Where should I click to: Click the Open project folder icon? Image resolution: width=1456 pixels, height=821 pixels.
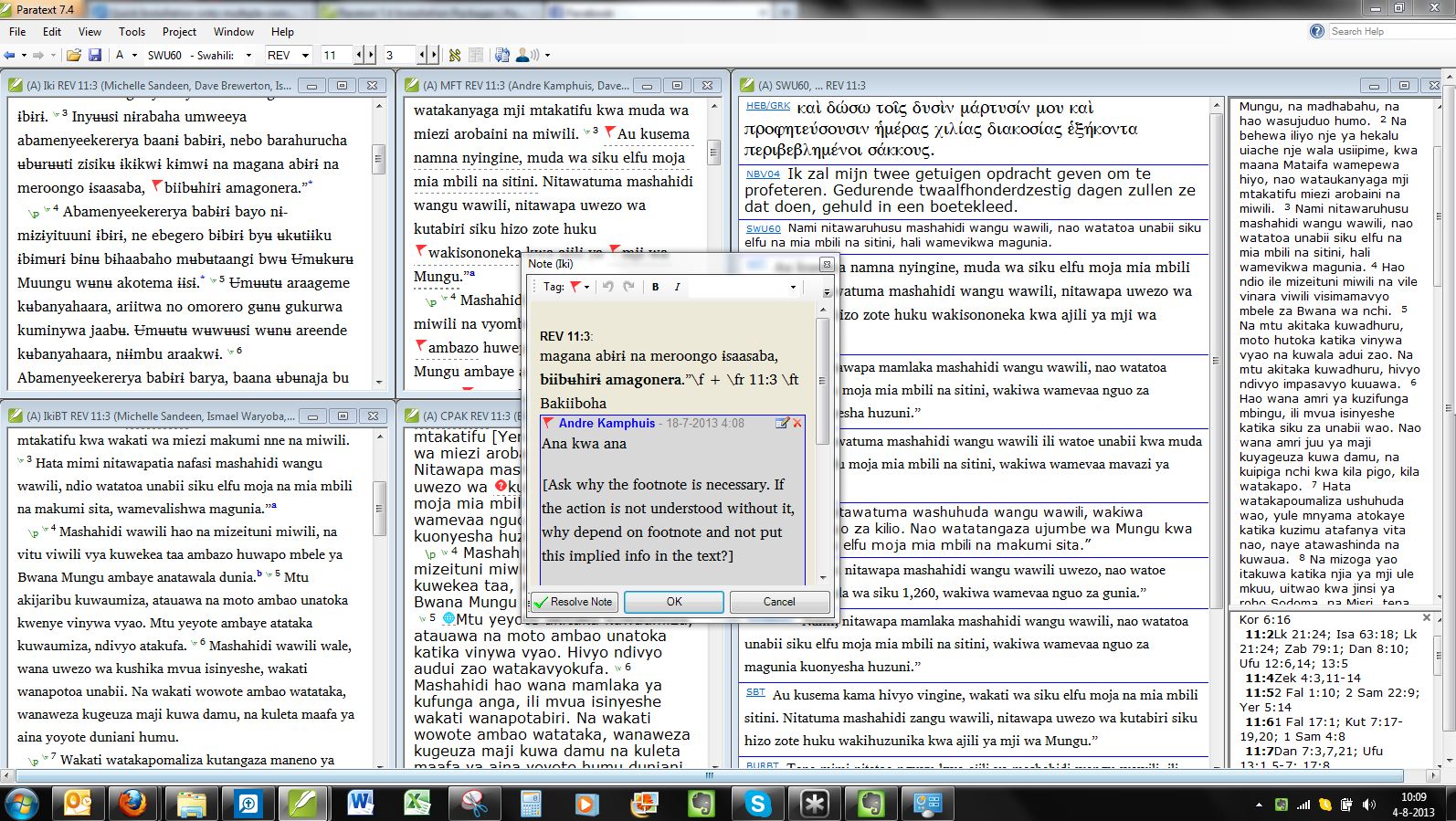tap(74, 56)
